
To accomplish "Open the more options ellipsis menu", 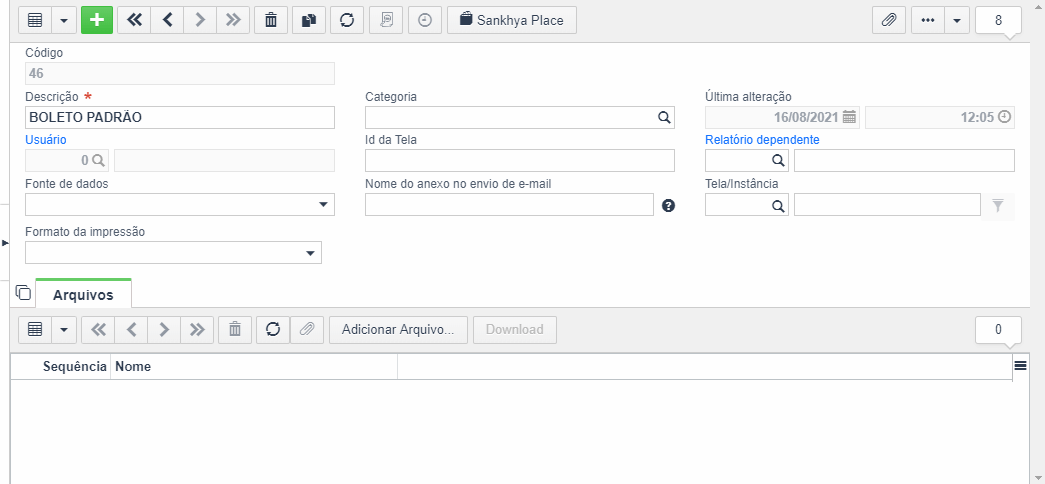I will point(927,20).
